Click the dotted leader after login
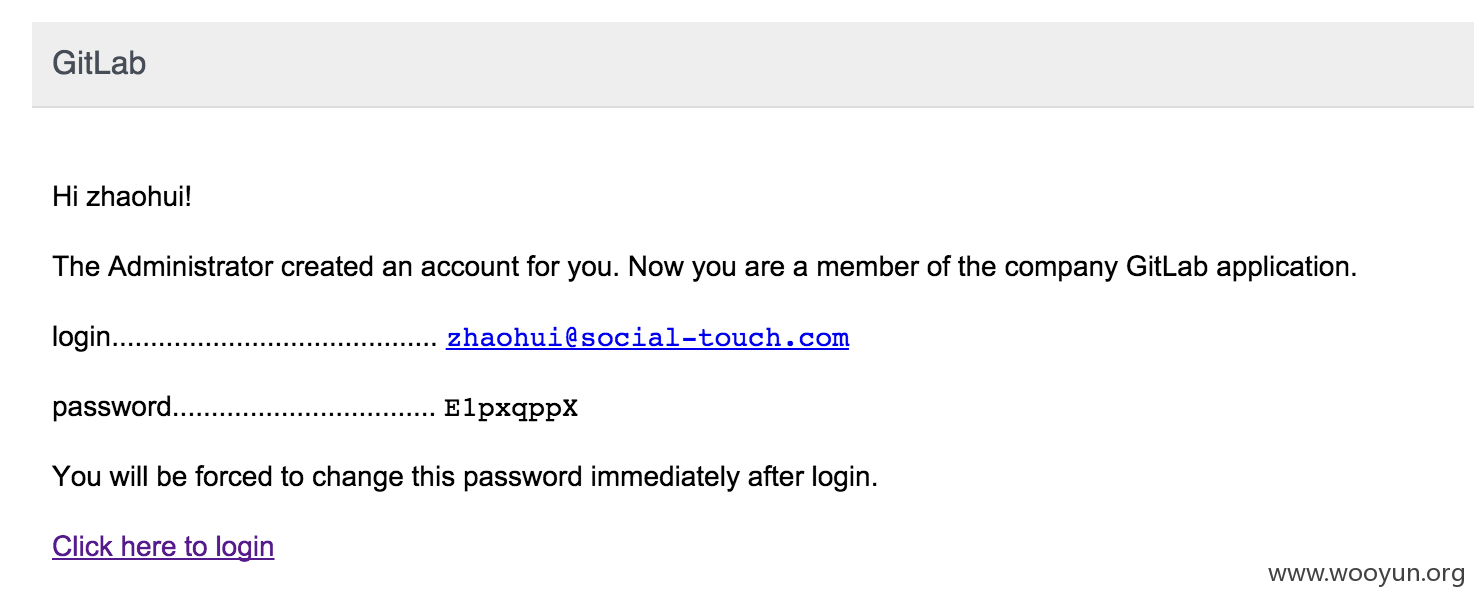Image resolution: width=1474 pixels, height=602 pixels. point(273,341)
